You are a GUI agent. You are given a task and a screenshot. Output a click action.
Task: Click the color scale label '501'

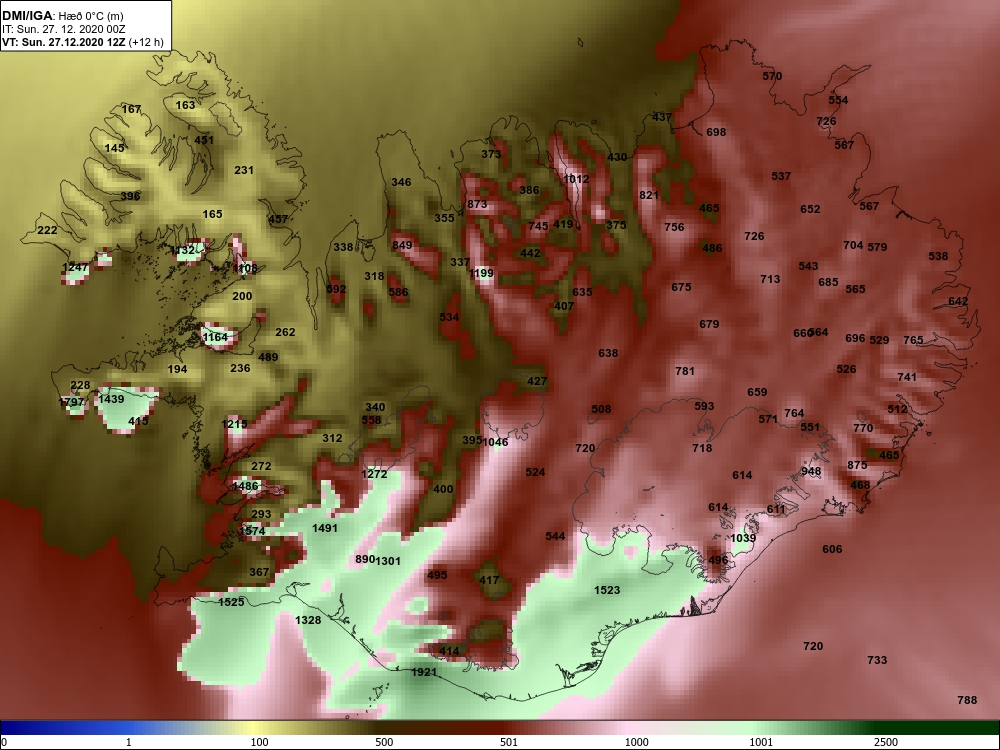509,742
